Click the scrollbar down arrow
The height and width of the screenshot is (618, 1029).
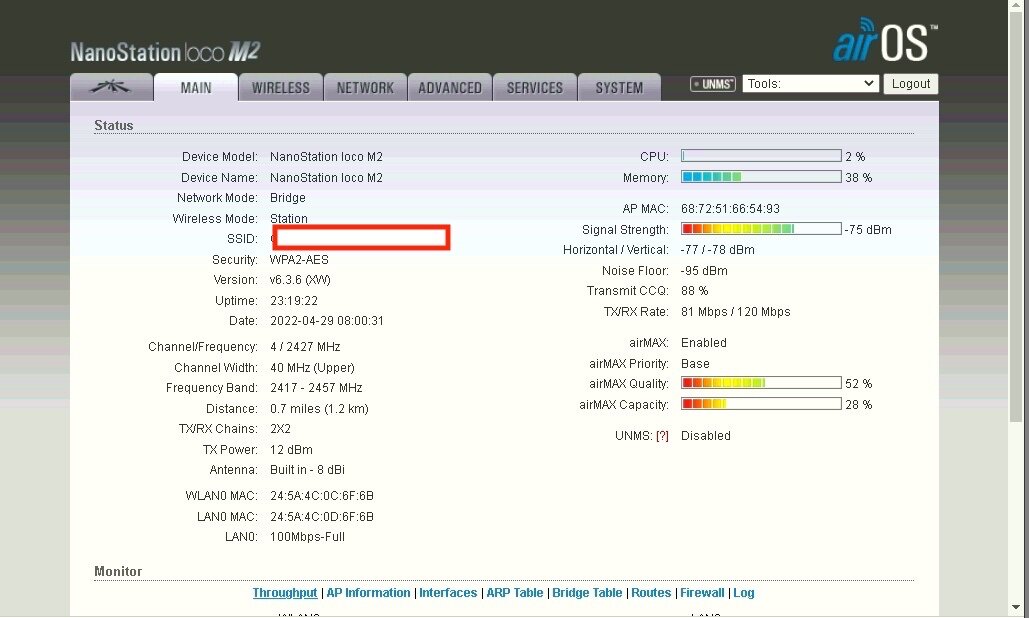[1015, 608]
